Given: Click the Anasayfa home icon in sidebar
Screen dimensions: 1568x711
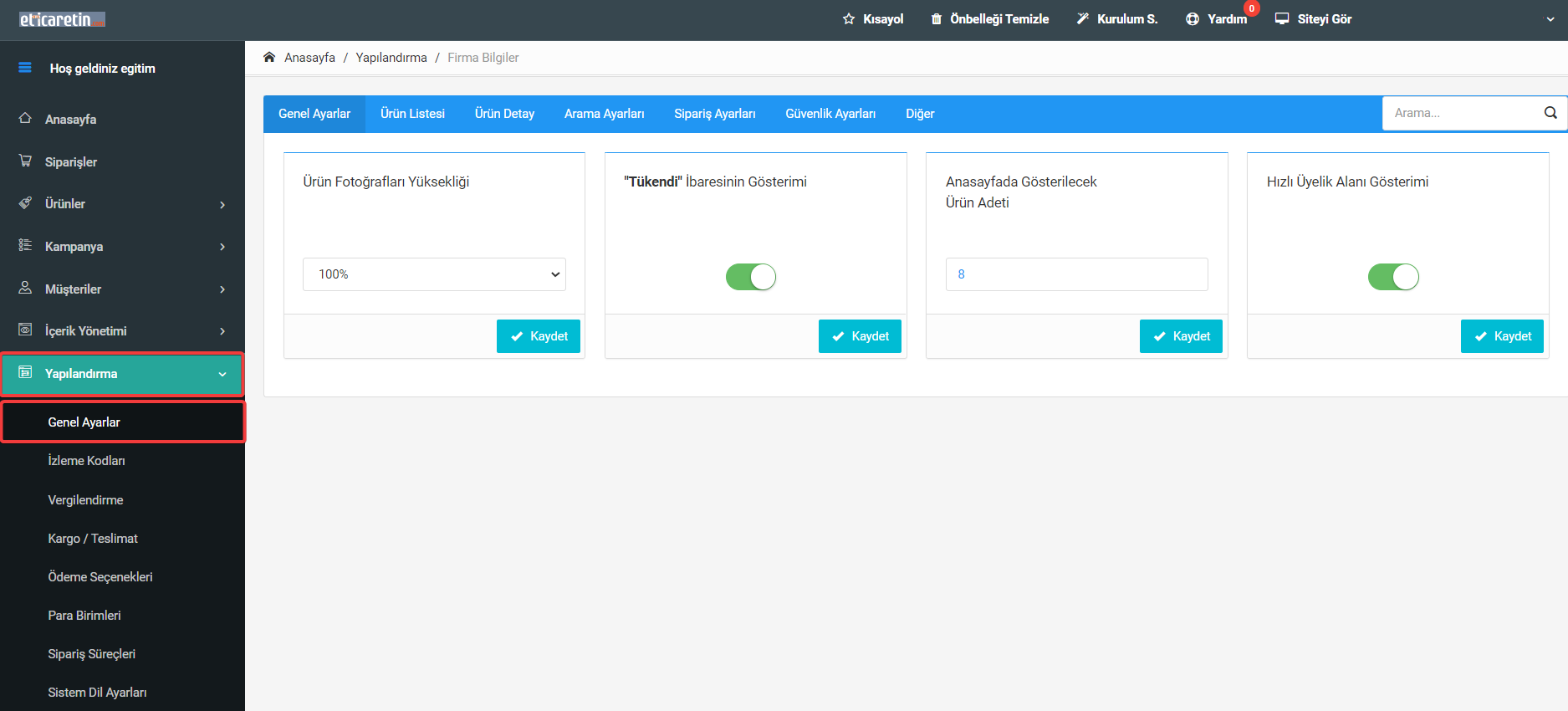Looking at the screenshot, I should point(25,119).
